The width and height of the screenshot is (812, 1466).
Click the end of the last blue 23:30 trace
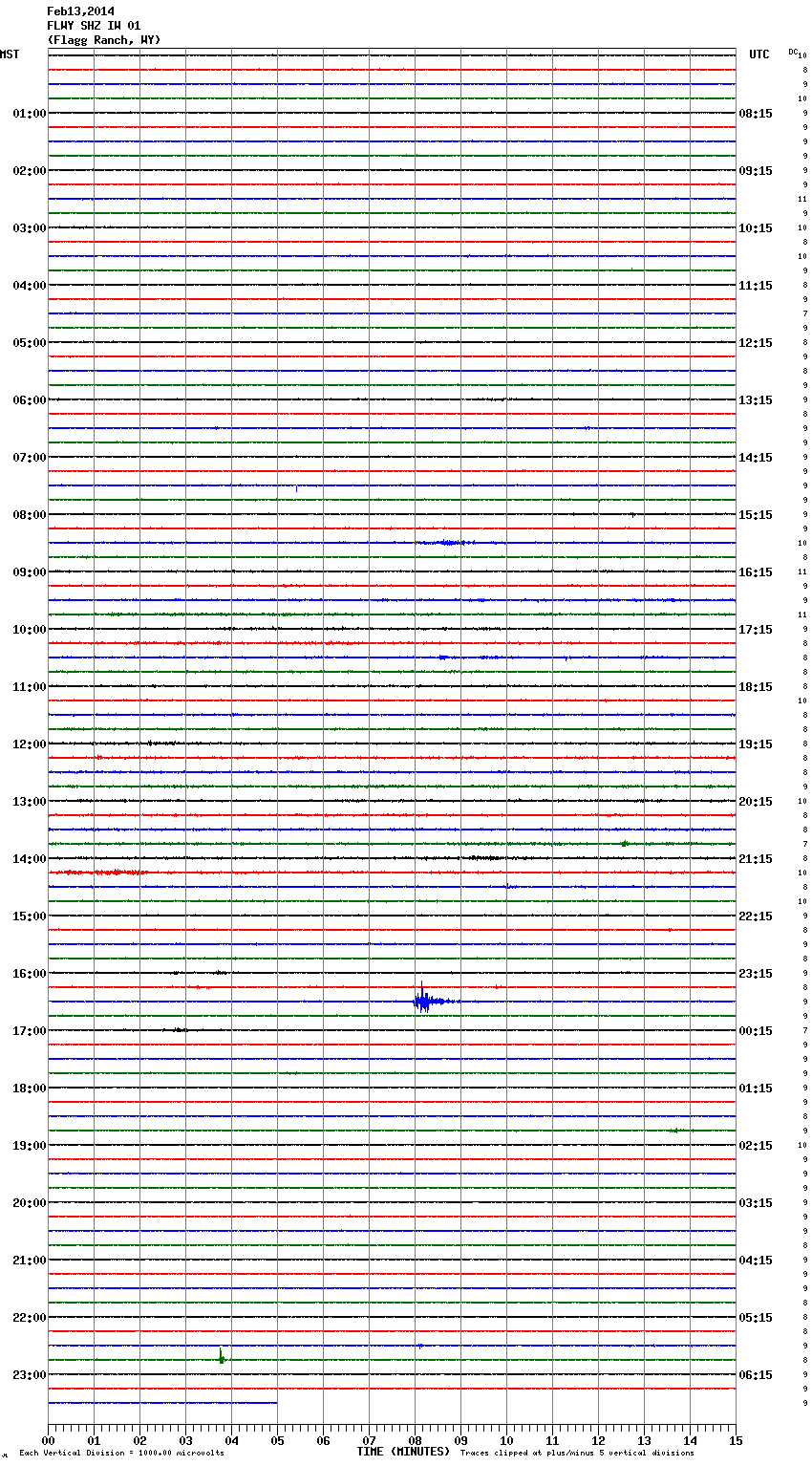[276, 1403]
